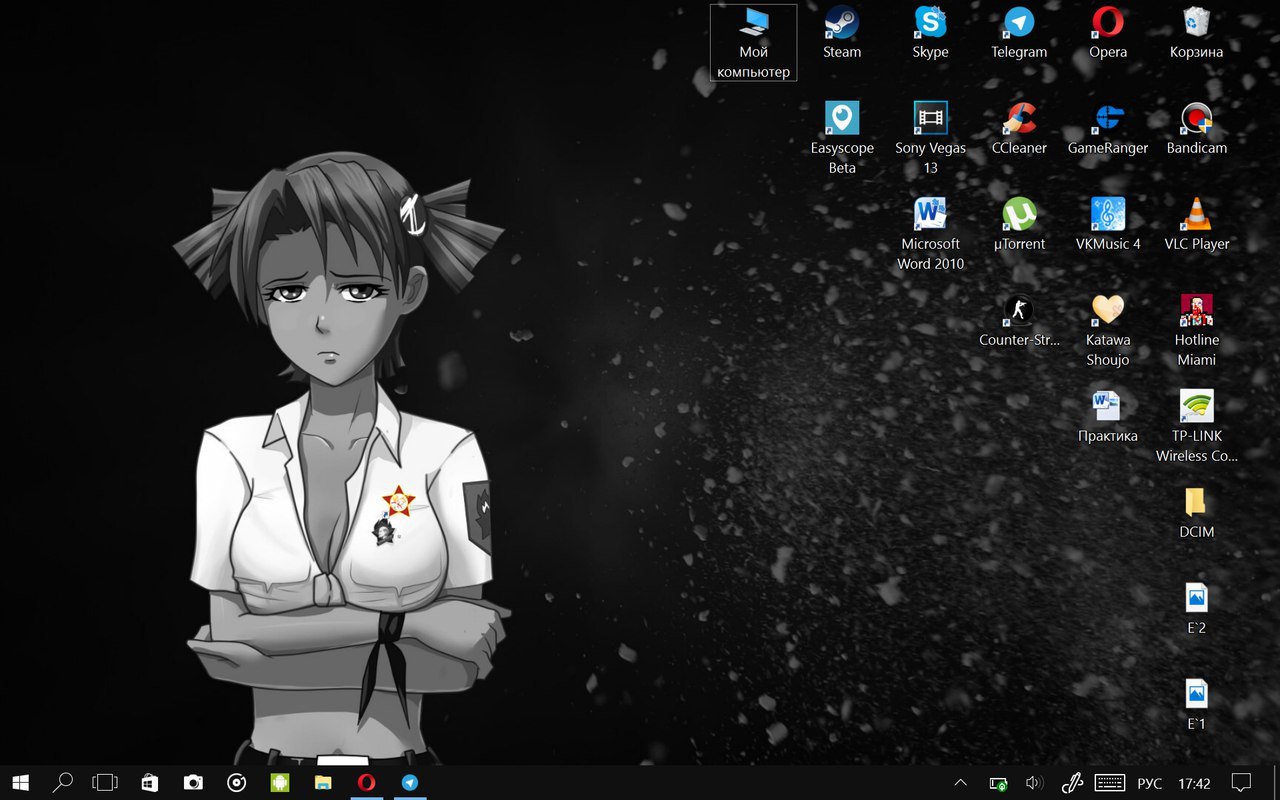This screenshot has width=1280, height=800.
Task: Select the VLC Player shortcut
Action: click(x=1196, y=225)
